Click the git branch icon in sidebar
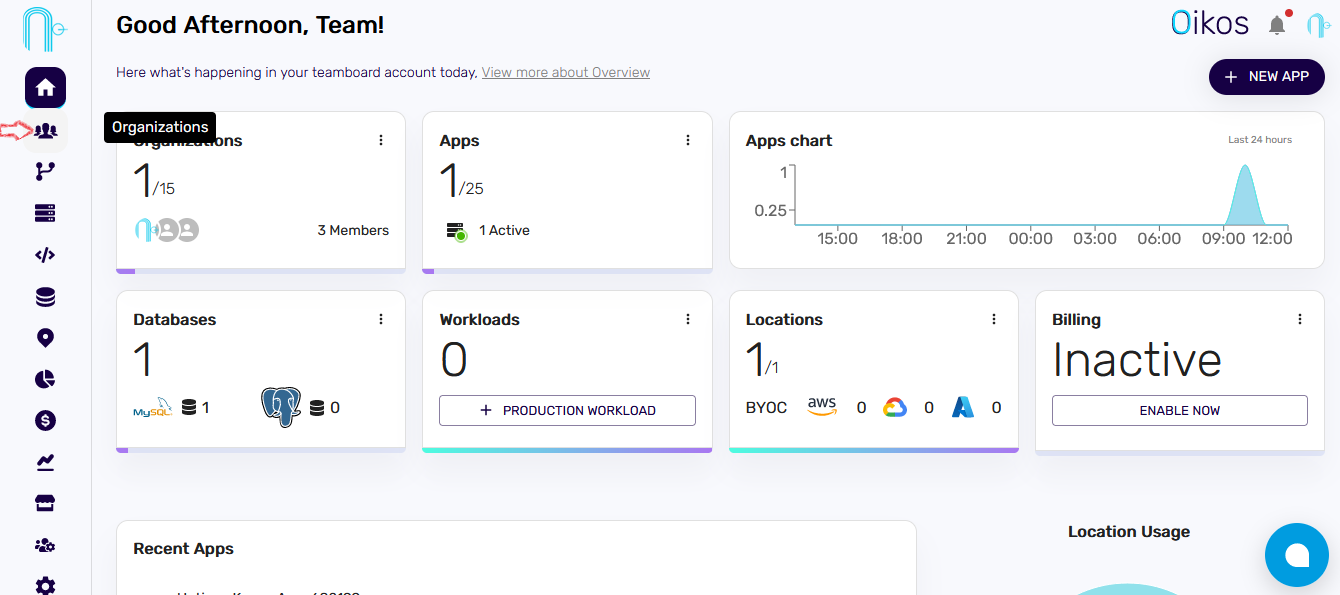This screenshot has width=1340, height=595. (45, 172)
